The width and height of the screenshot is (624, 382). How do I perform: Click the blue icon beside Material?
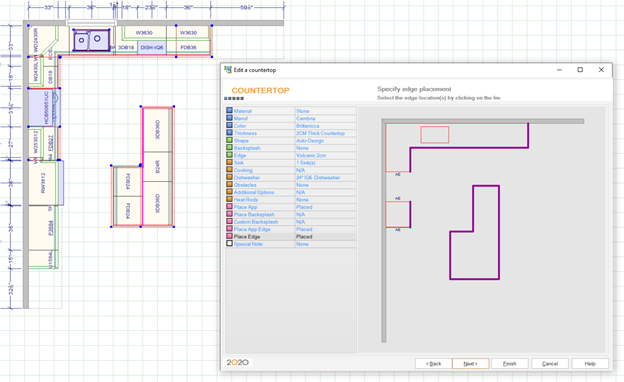tap(229, 111)
